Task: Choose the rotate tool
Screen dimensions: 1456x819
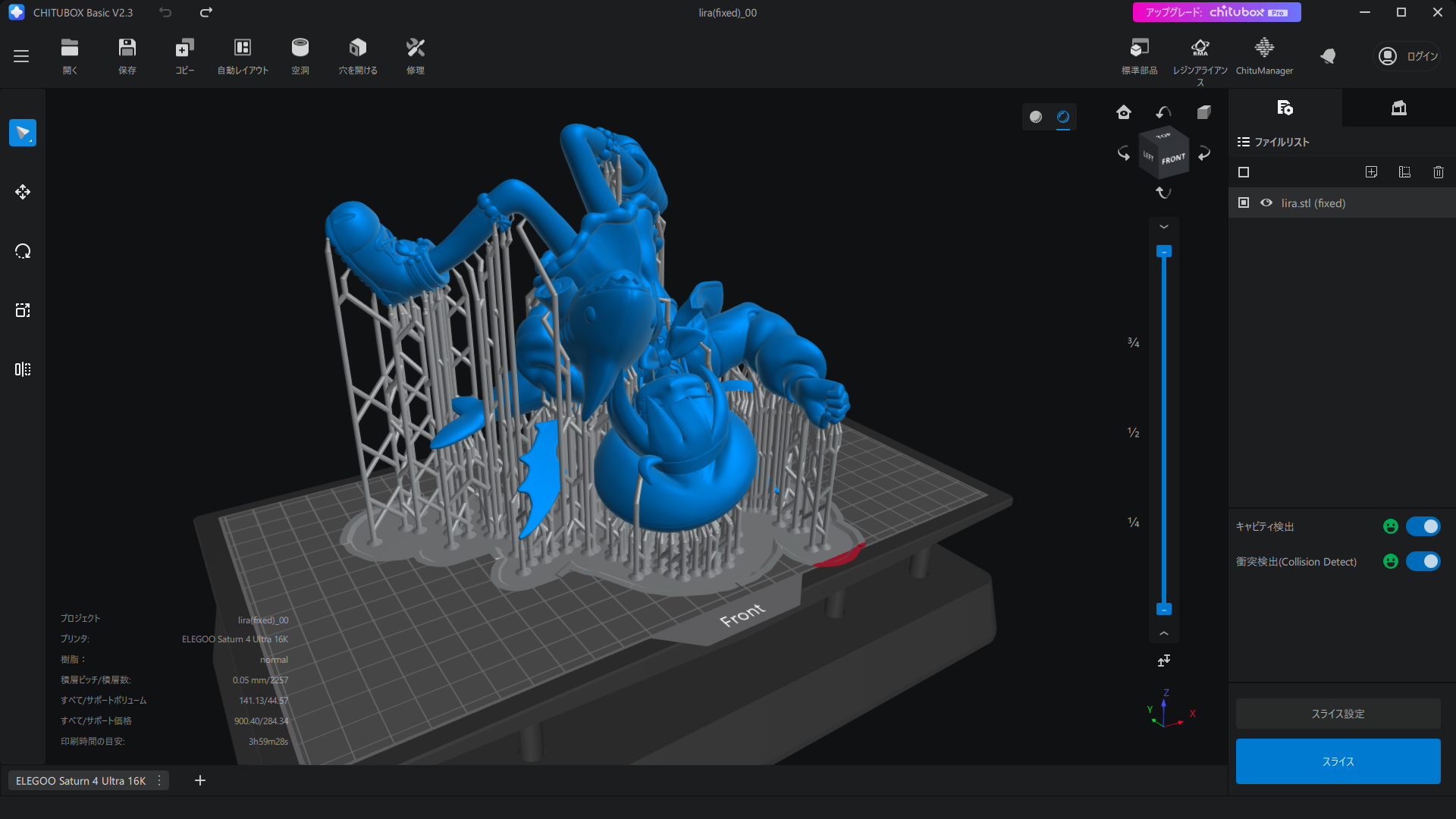Action: (x=23, y=251)
